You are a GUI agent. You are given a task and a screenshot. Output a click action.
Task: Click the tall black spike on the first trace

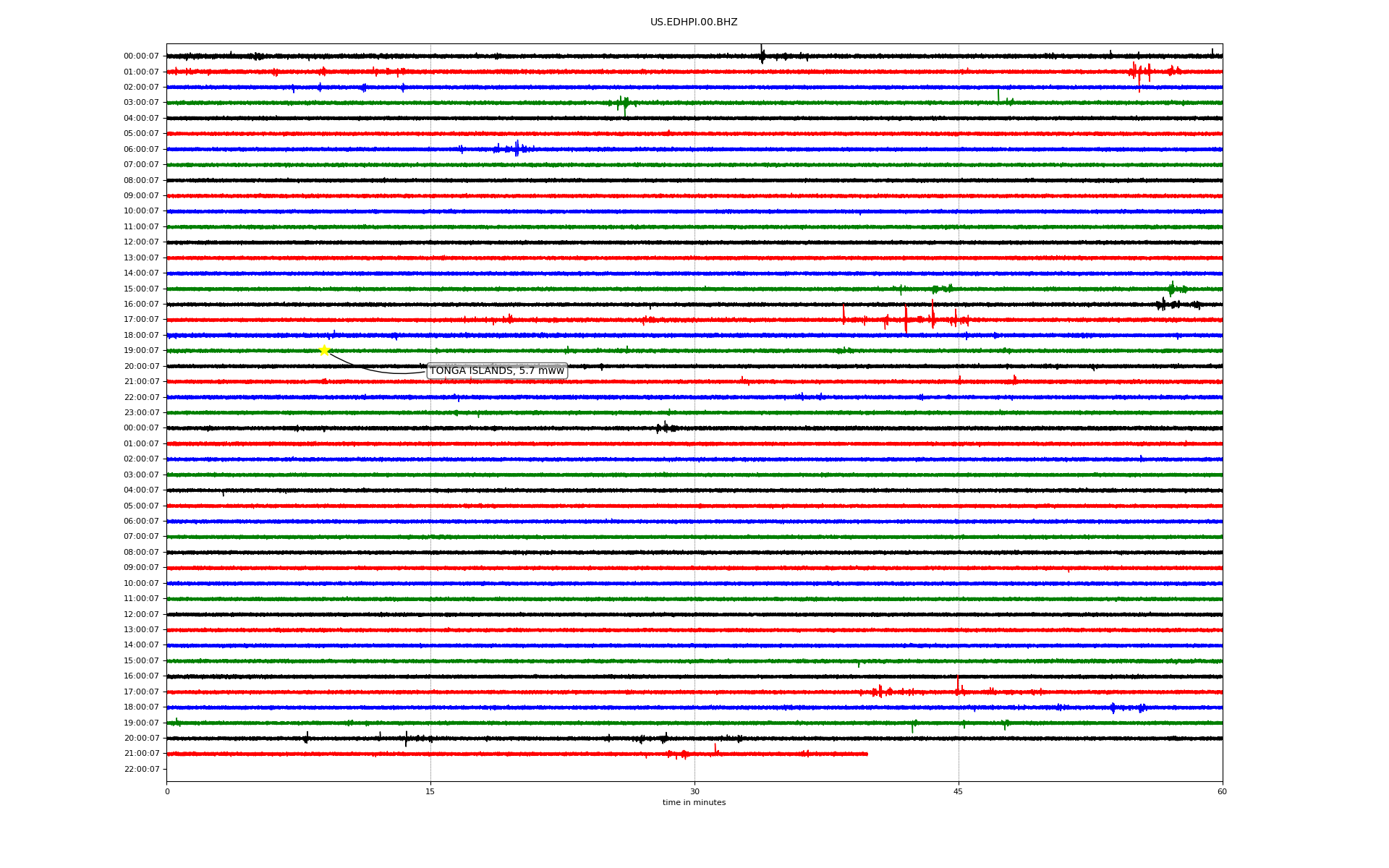tap(761, 54)
